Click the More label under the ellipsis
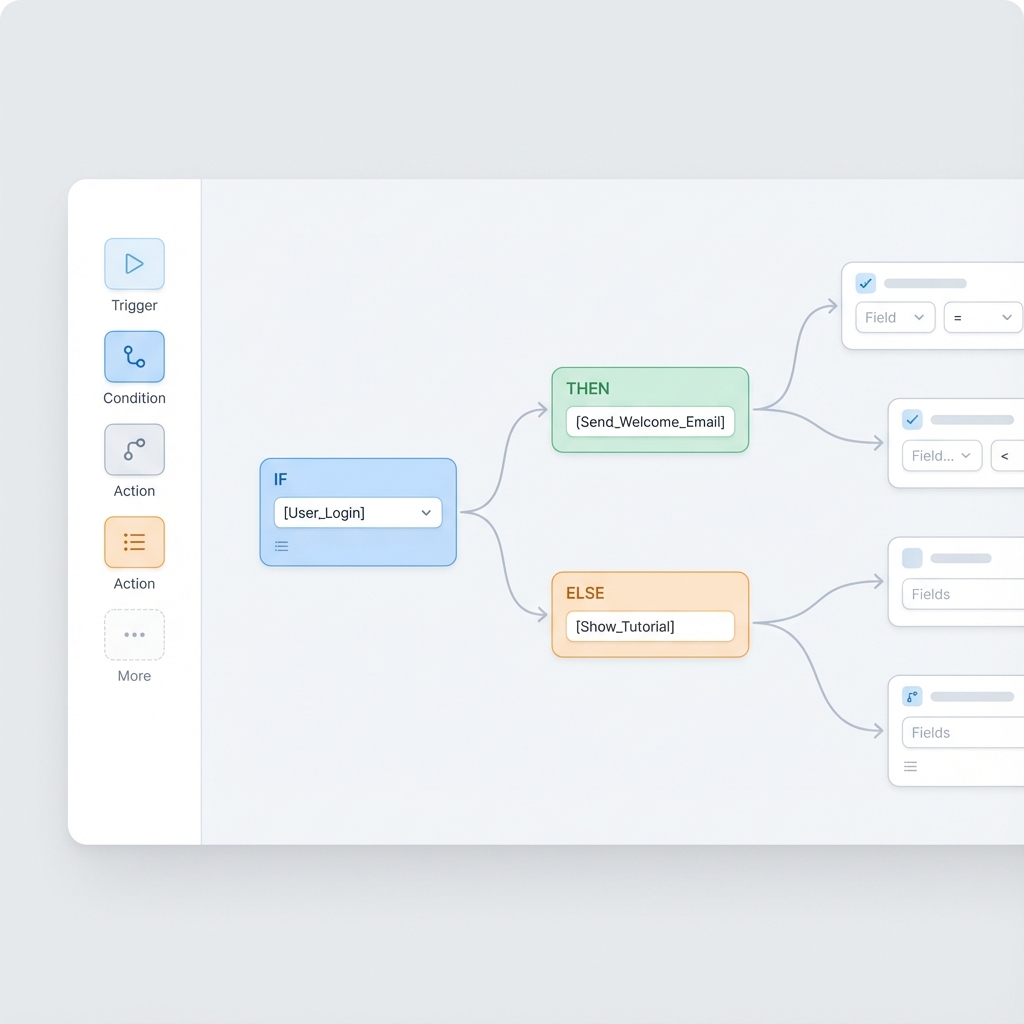 [x=133, y=676]
